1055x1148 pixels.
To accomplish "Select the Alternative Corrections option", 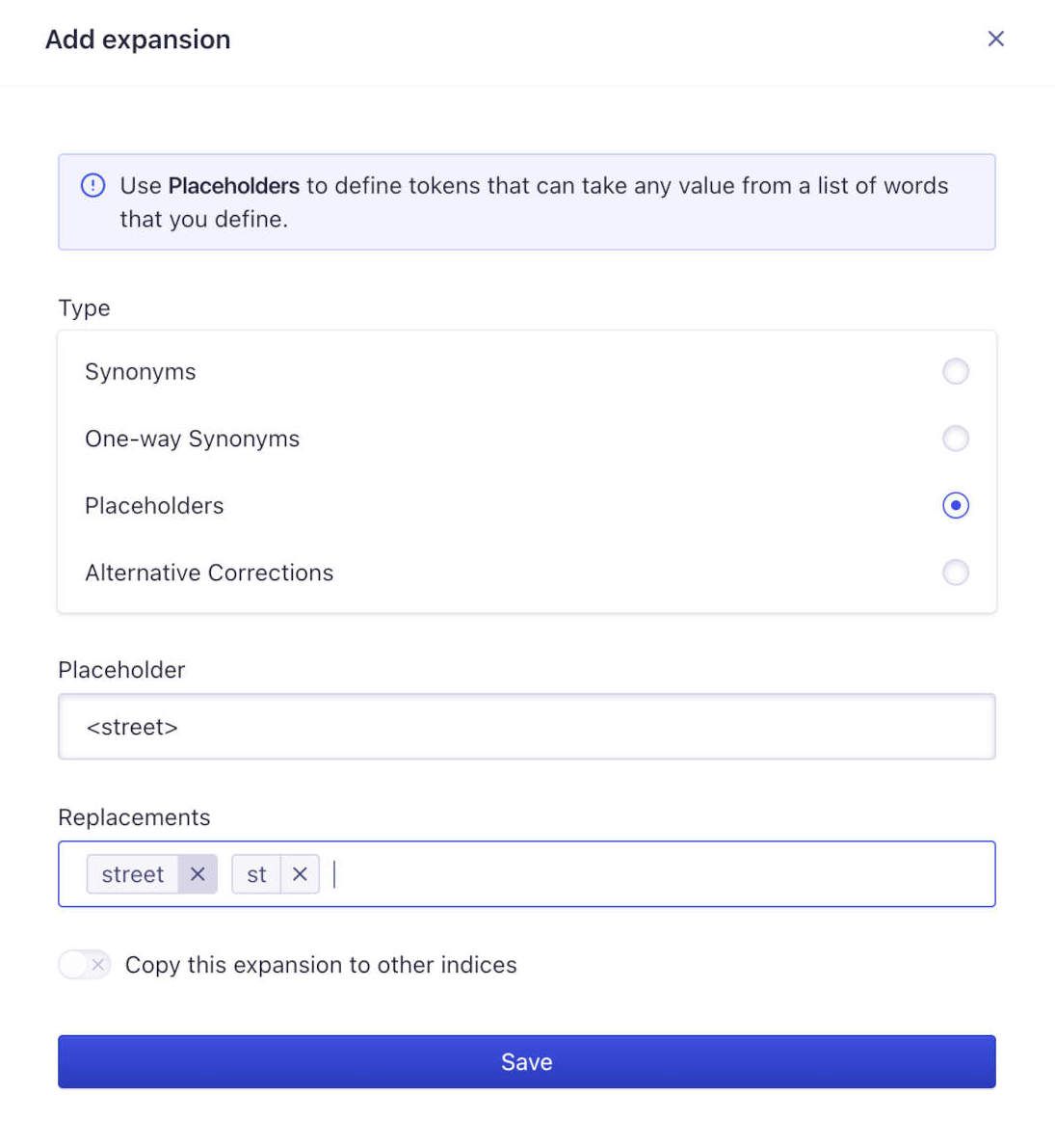I will coord(955,573).
